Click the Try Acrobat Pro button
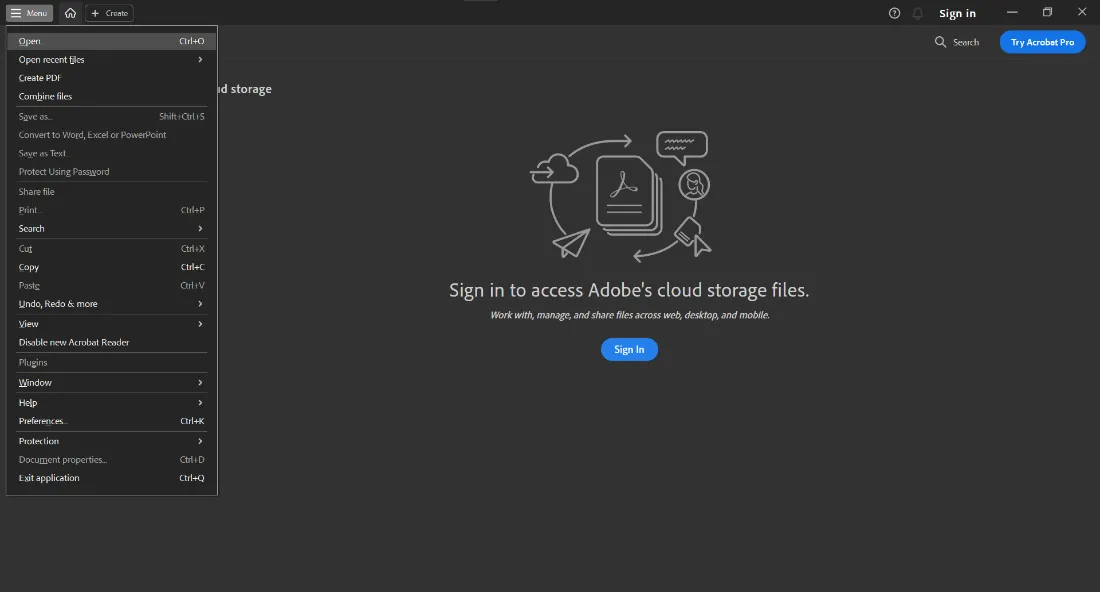Image resolution: width=1100 pixels, height=592 pixels. 1042,42
